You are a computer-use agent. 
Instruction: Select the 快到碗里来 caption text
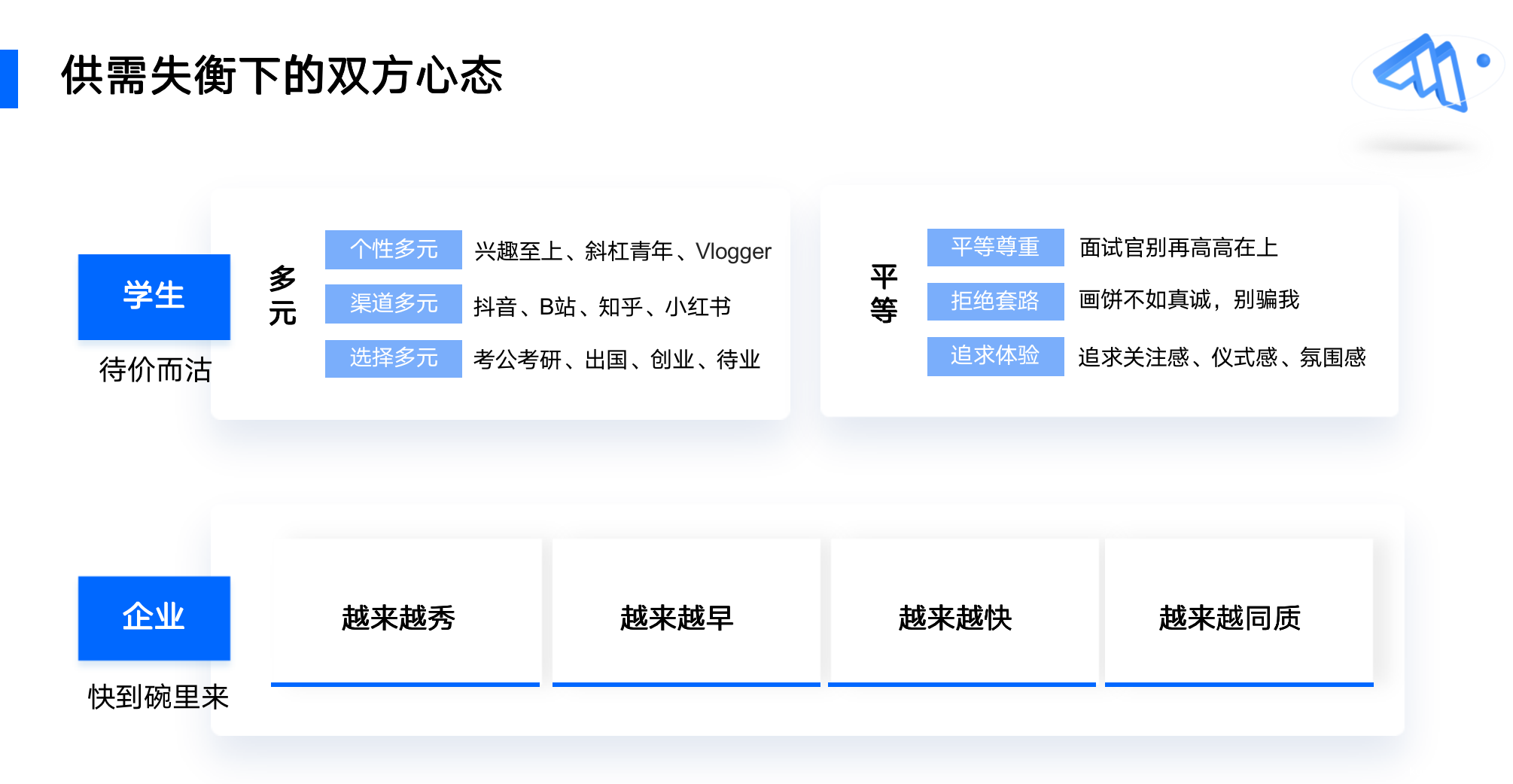(x=158, y=697)
